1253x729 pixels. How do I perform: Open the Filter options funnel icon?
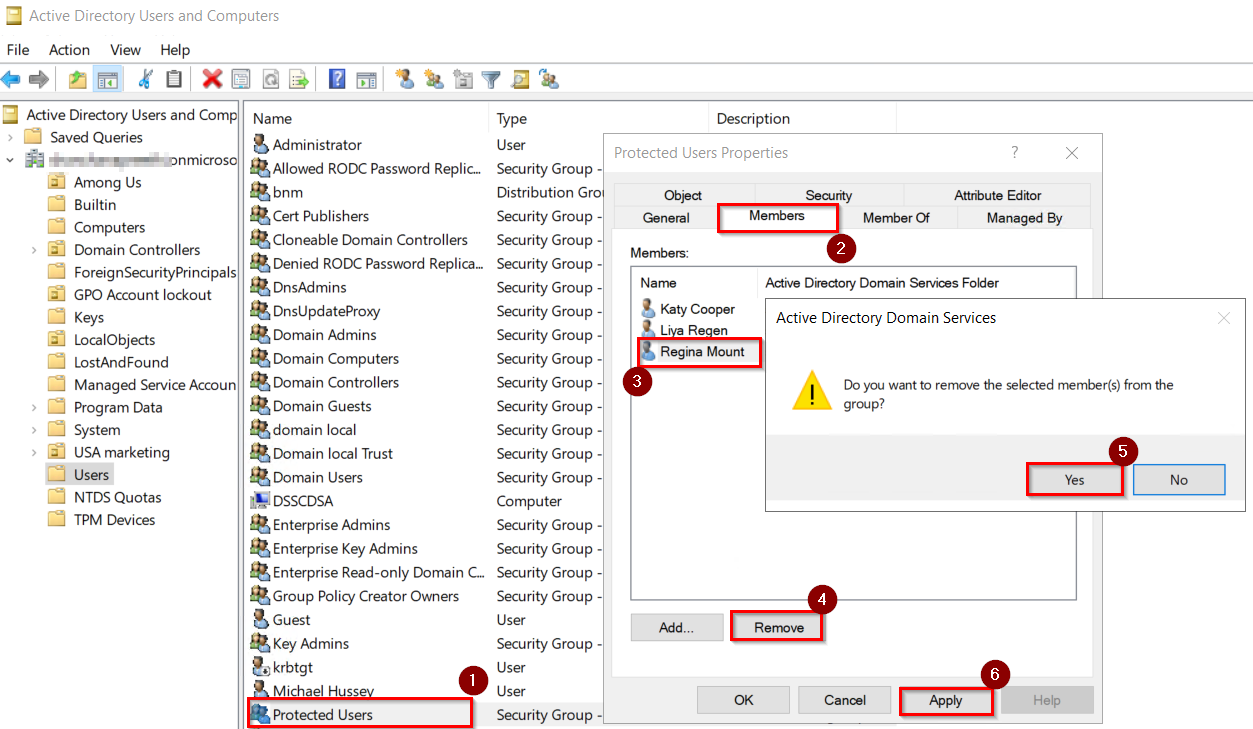(490, 79)
